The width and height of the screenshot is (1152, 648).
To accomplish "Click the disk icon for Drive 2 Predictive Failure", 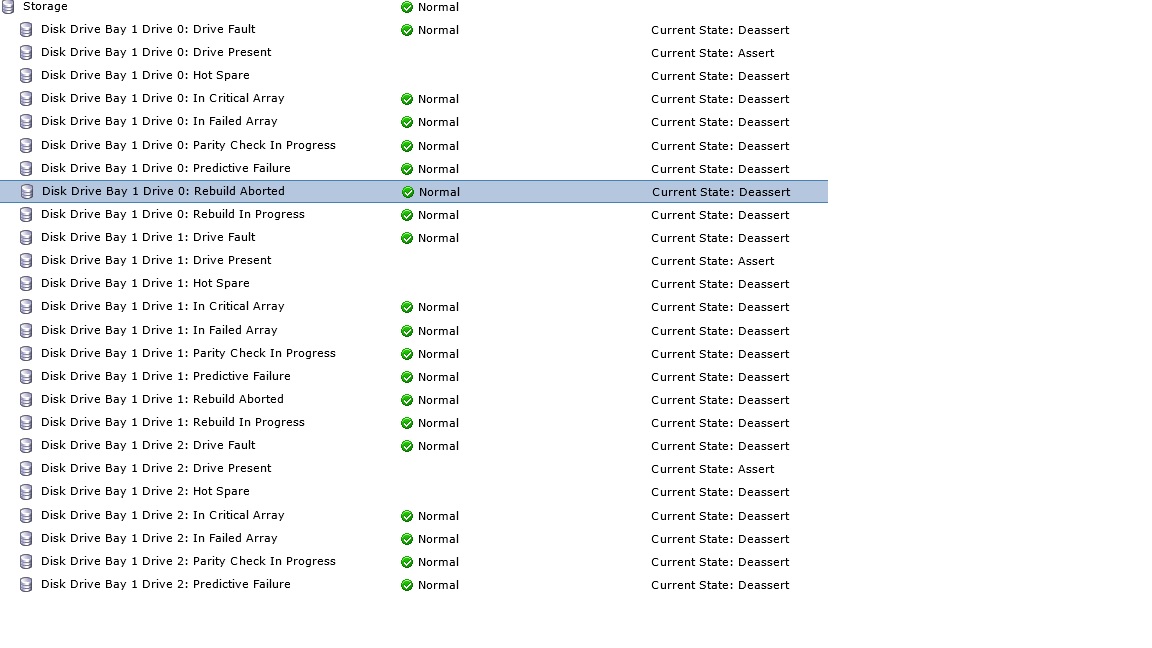I will 25,584.
